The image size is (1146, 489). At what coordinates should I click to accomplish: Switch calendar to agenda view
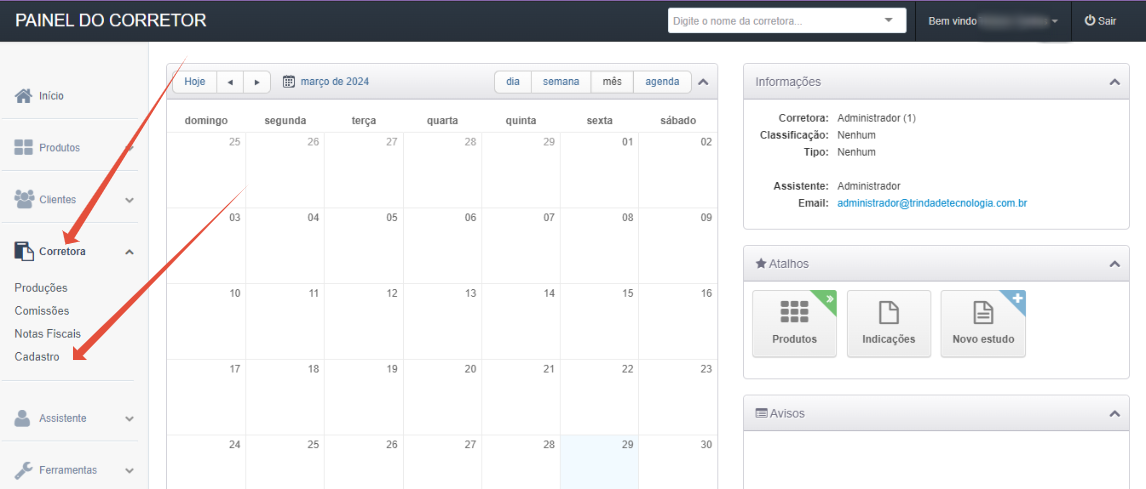pyautogui.click(x=662, y=82)
